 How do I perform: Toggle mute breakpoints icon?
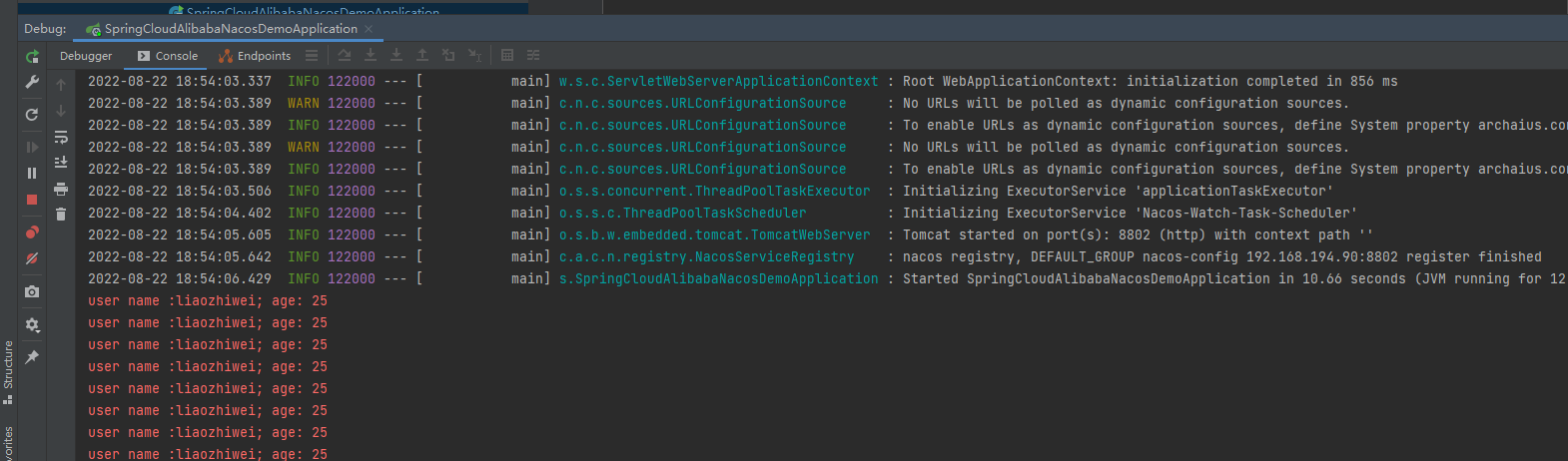point(32,258)
